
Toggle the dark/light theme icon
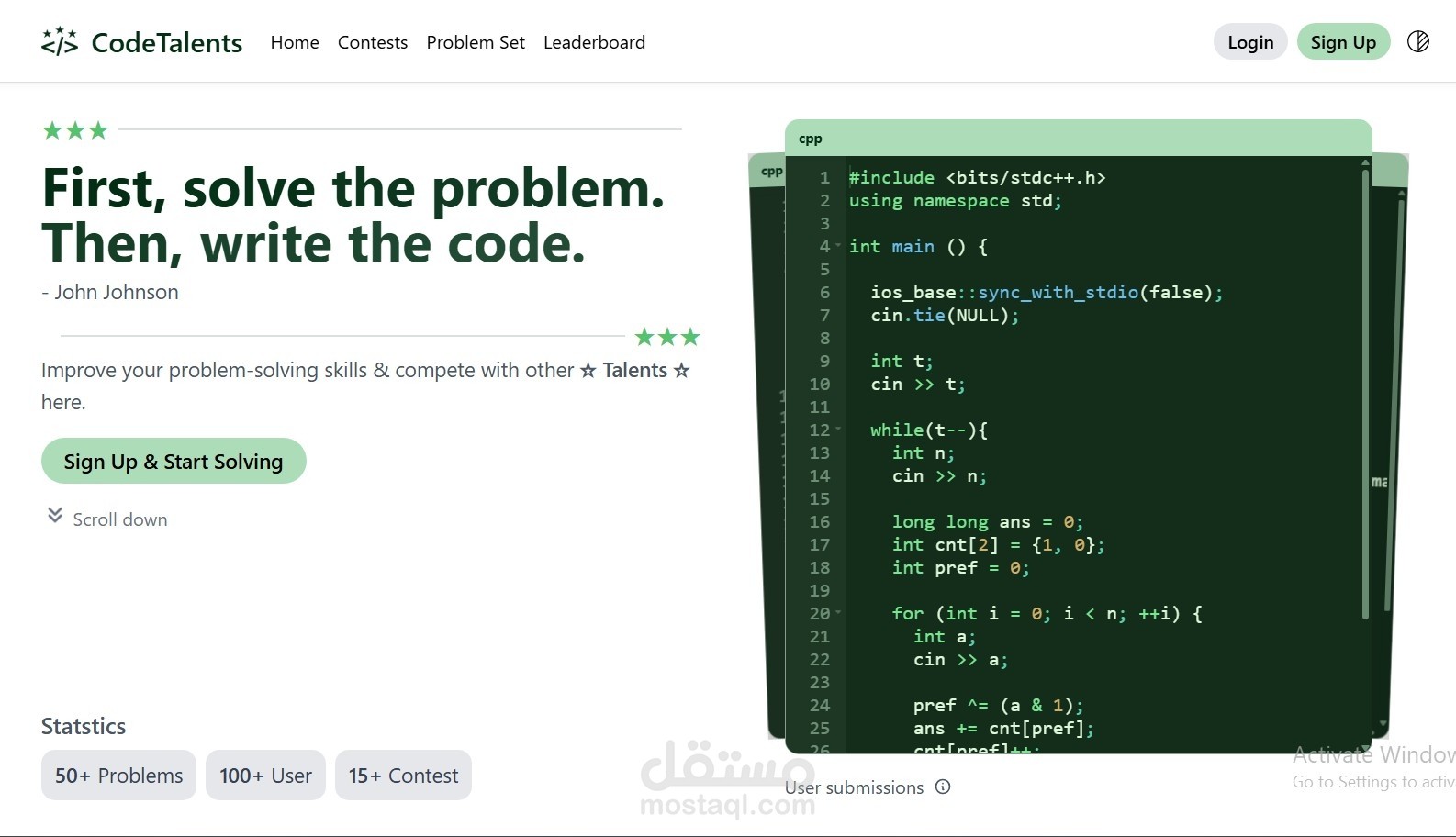click(1418, 41)
